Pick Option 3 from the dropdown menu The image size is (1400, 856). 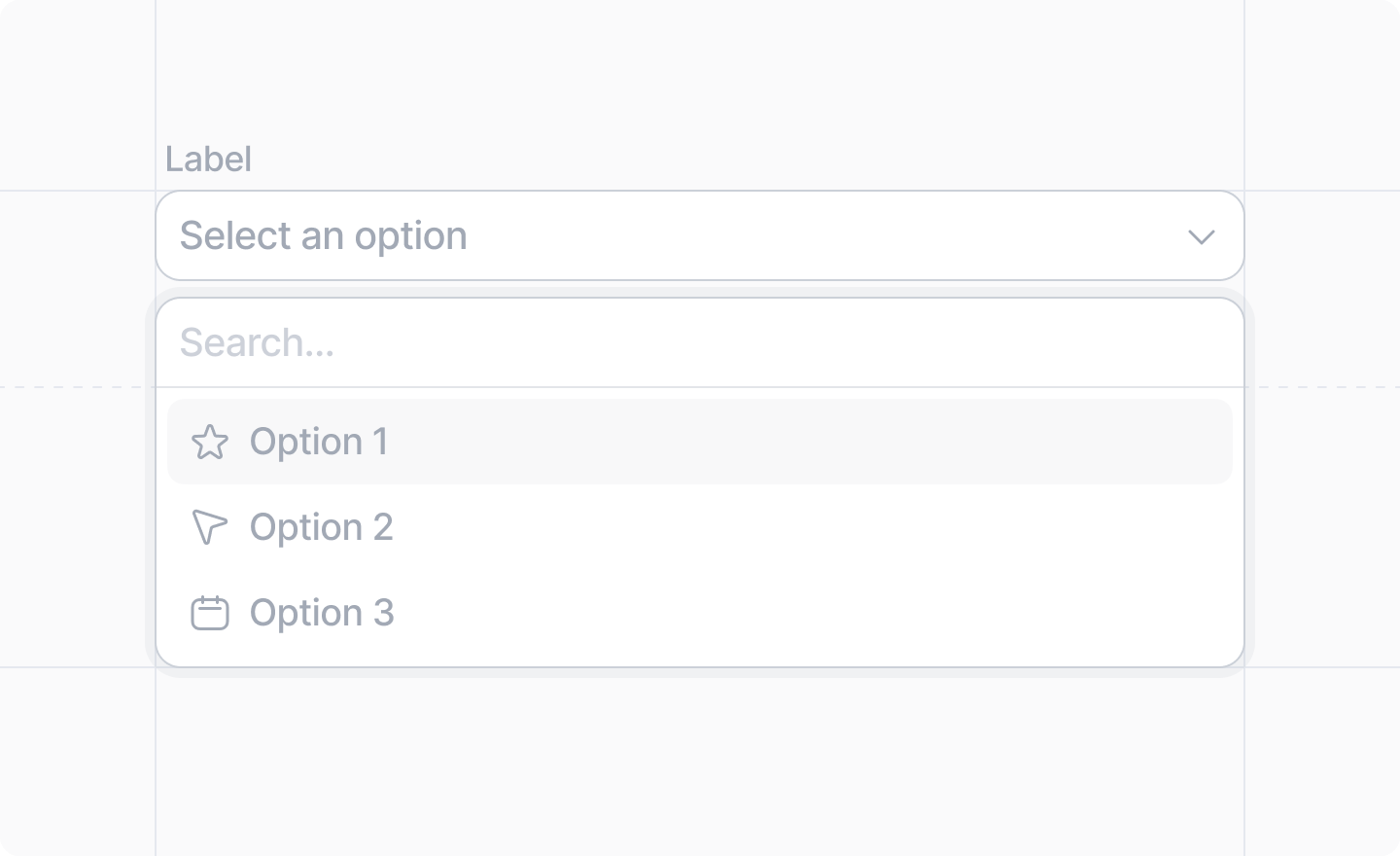699,613
